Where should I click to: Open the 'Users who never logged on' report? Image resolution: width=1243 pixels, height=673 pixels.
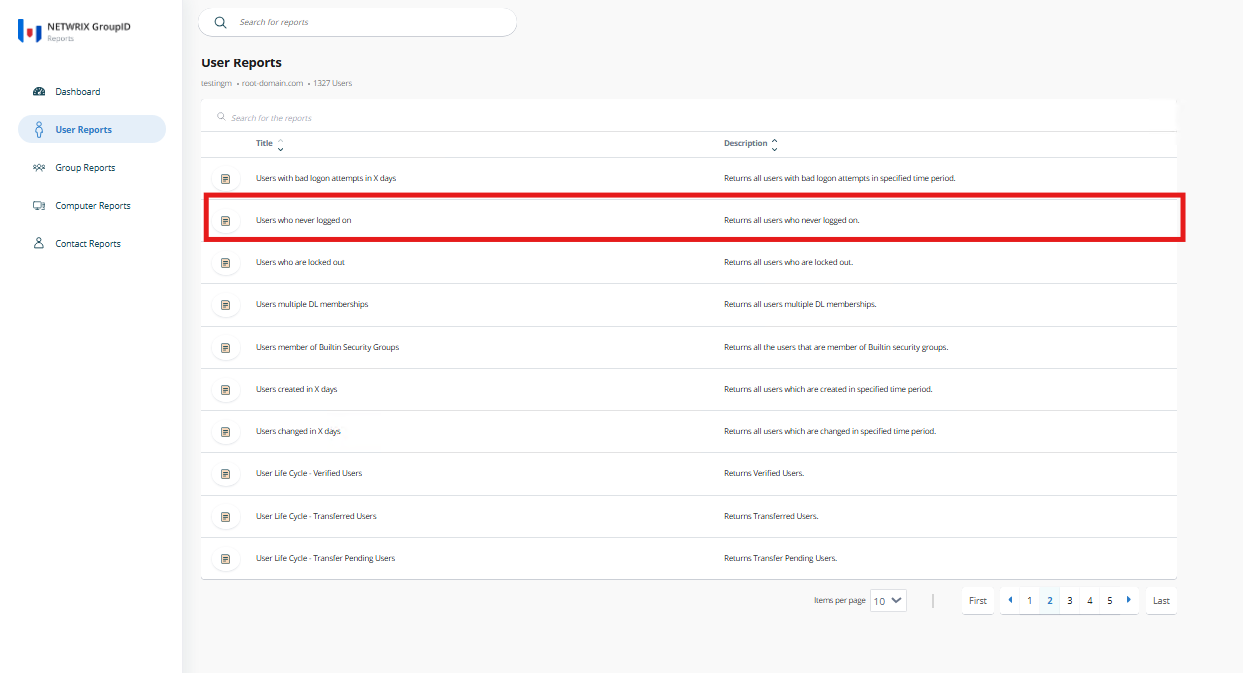[305, 219]
